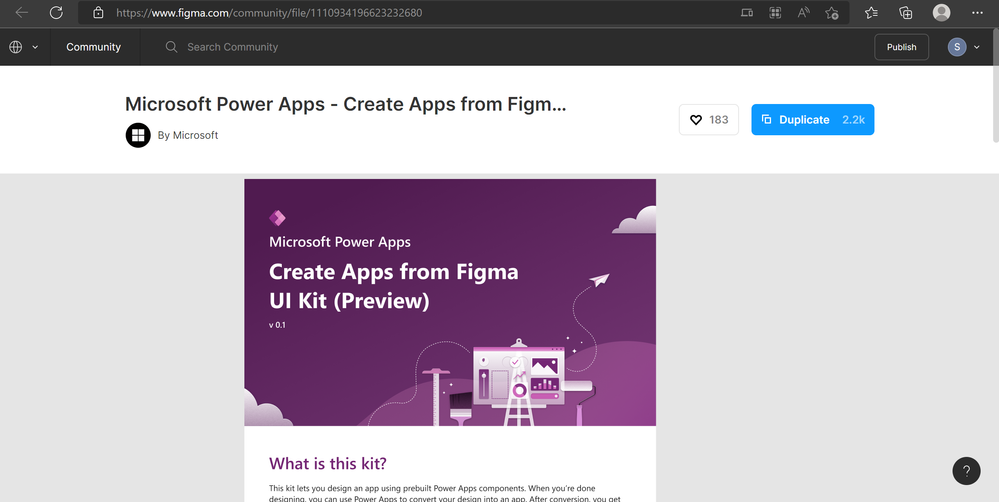The width and height of the screenshot is (999, 502).
Task: Click the Power Apps diamond logo in cover
Action: tap(277, 218)
